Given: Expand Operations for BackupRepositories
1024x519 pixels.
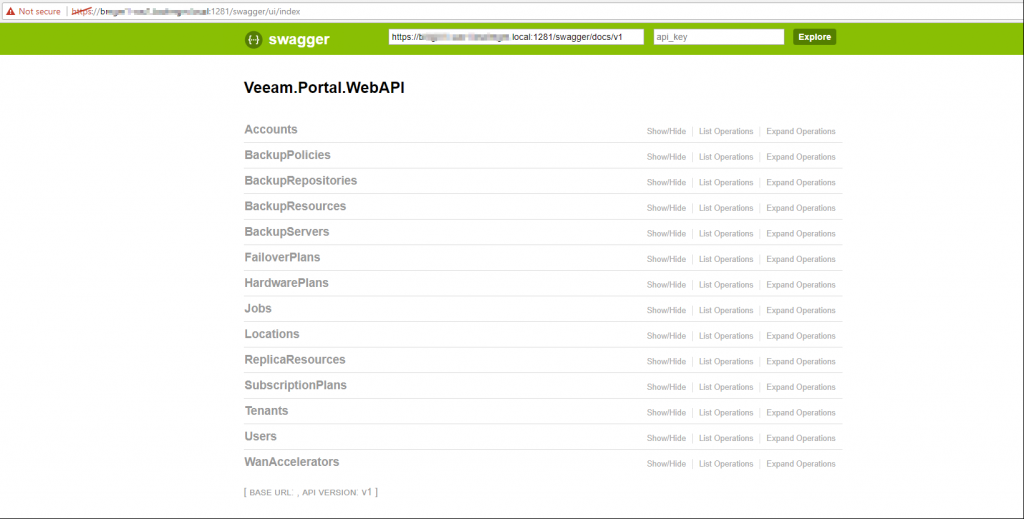Looking at the screenshot, I should pyautogui.click(x=800, y=183).
